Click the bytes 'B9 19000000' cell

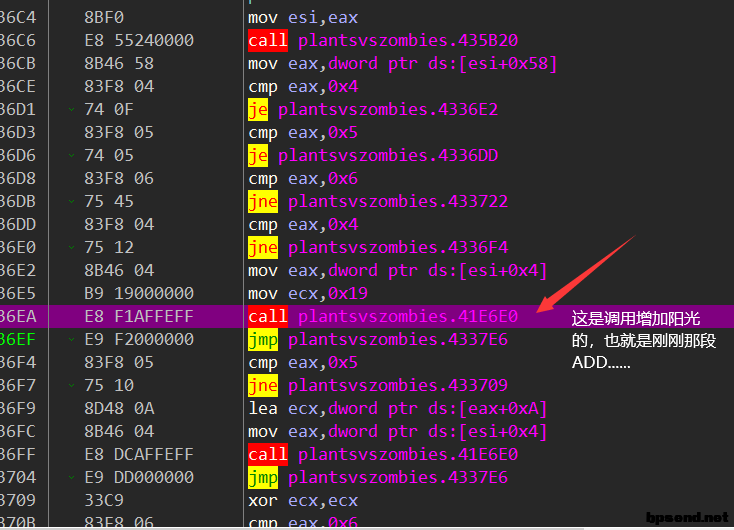pos(139,294)
